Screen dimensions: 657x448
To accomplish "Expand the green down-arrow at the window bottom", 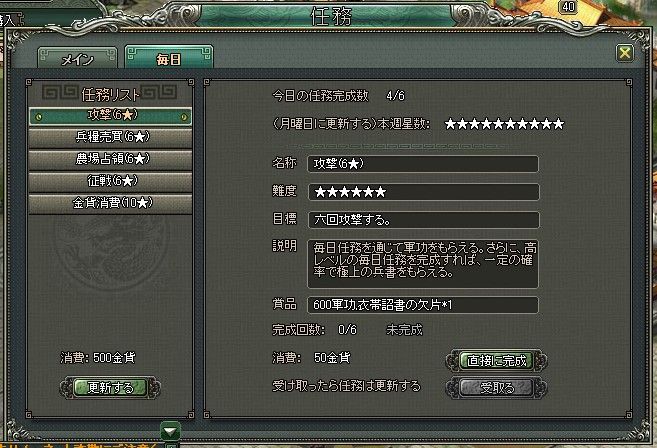I will pos(170,431).
